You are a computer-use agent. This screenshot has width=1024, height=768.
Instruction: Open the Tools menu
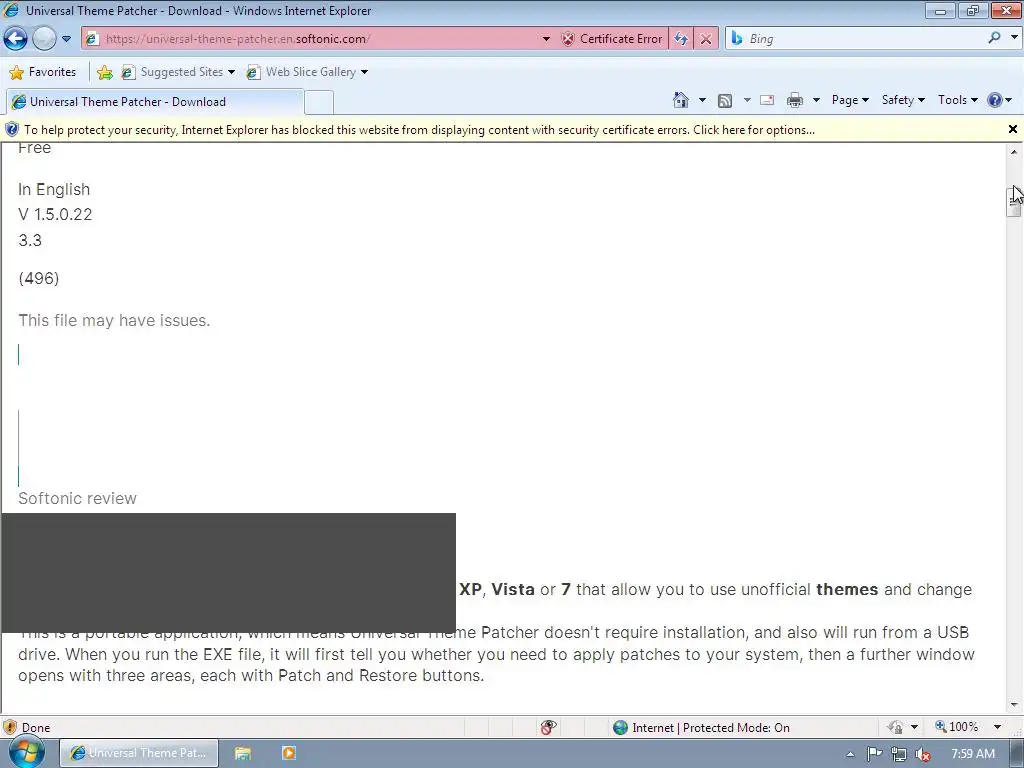[957, 100]
